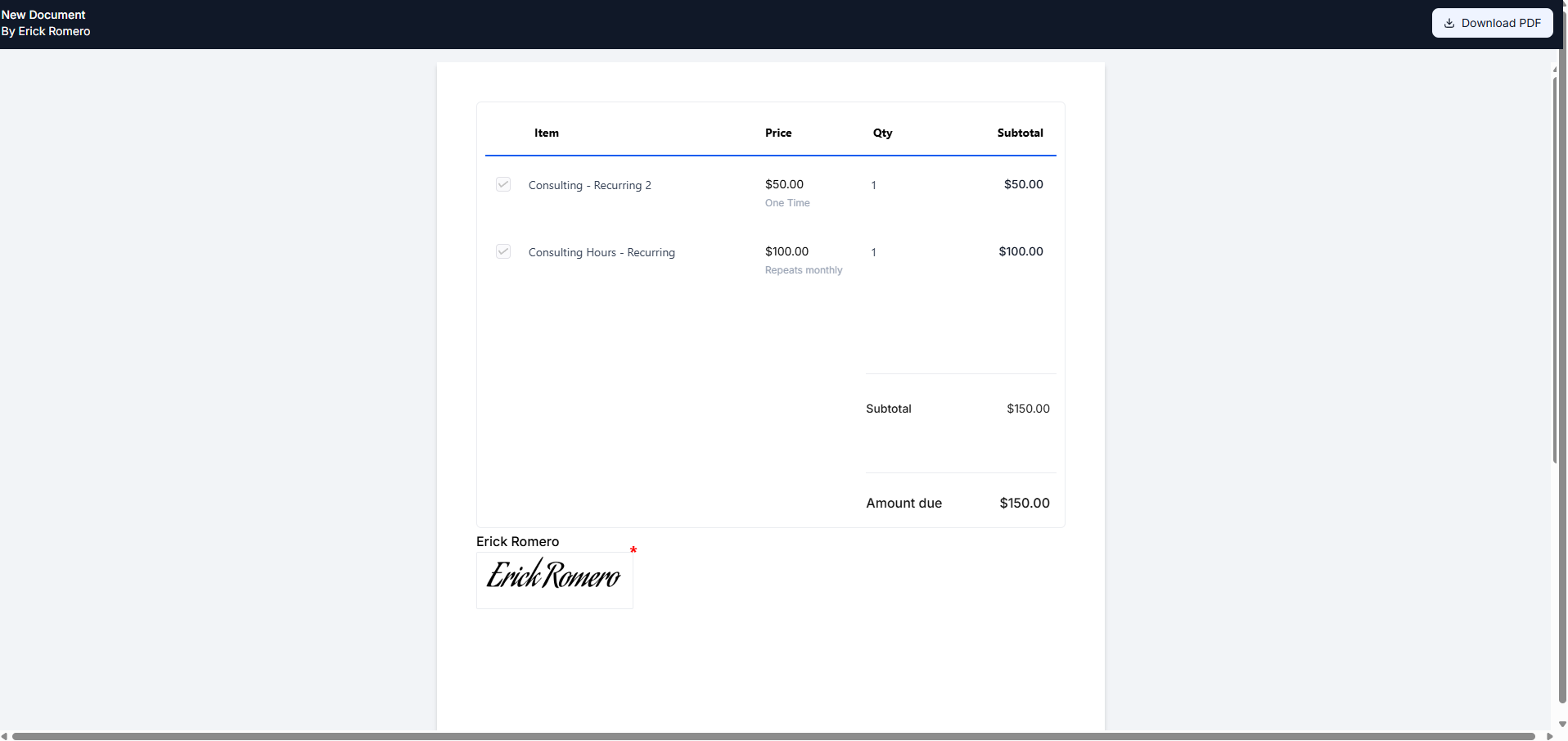Click the "Consulting Hours - Recurring" item name

tap(602, 252)
